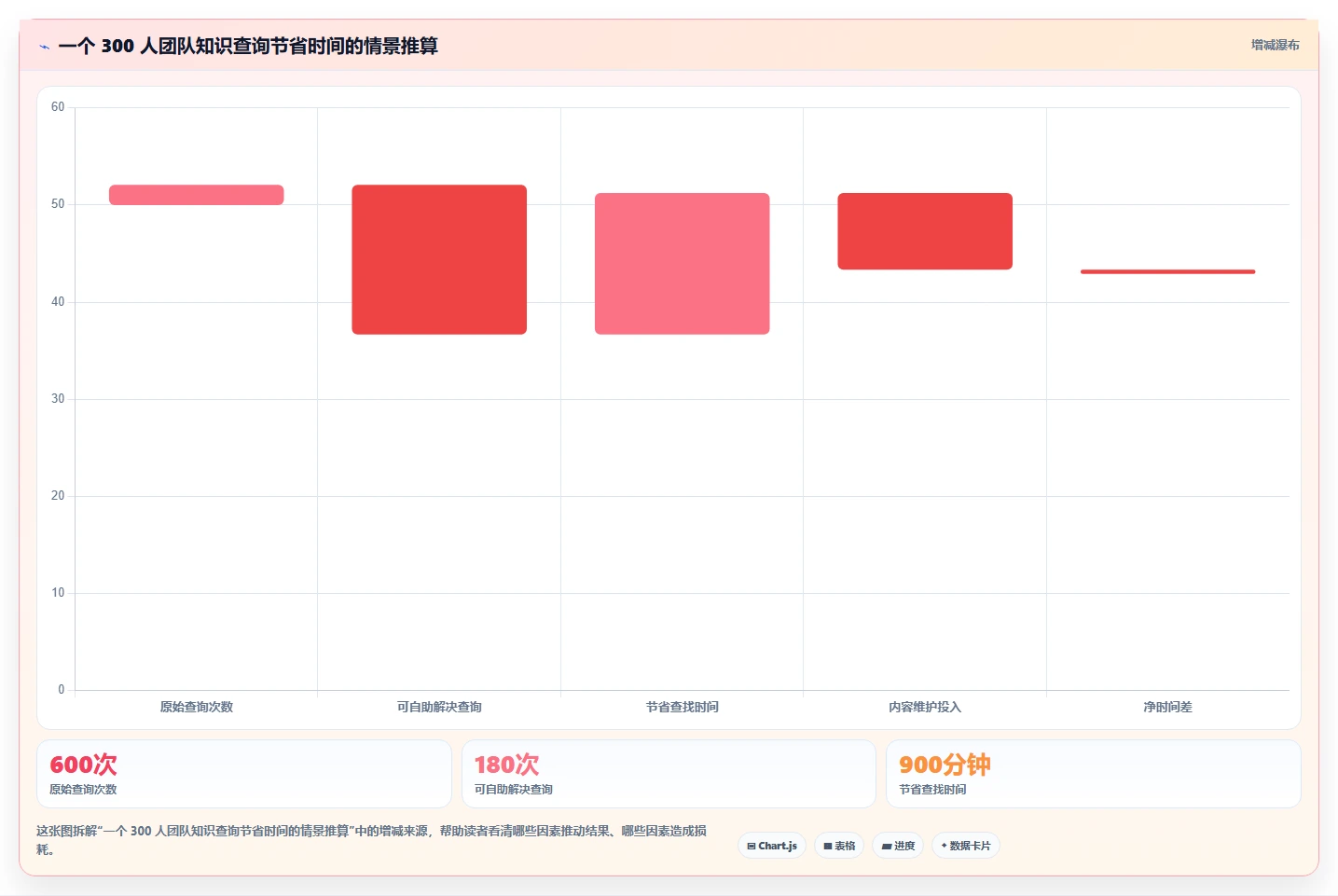Screen dimensions: 1338x896
Task: Click the y-axis value 20
Action: (x=58, y=496)
